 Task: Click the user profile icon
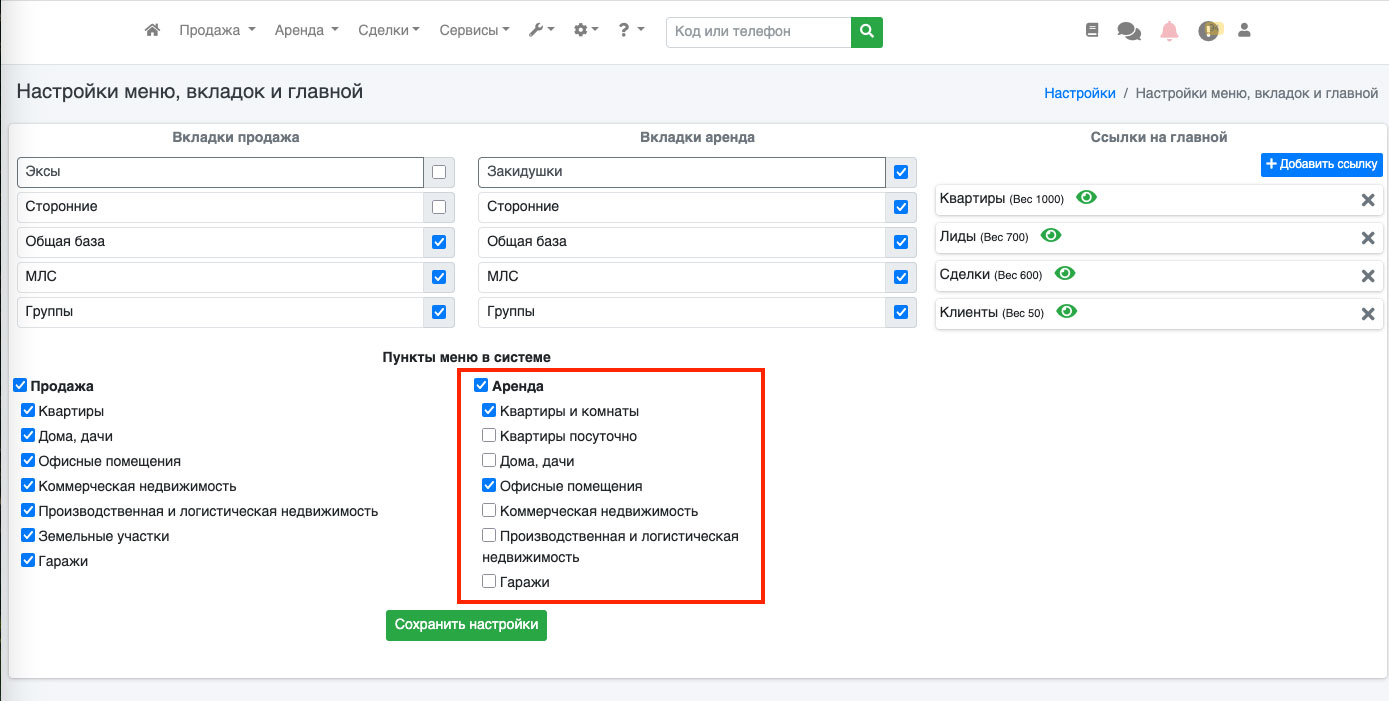pos(1244,31)
